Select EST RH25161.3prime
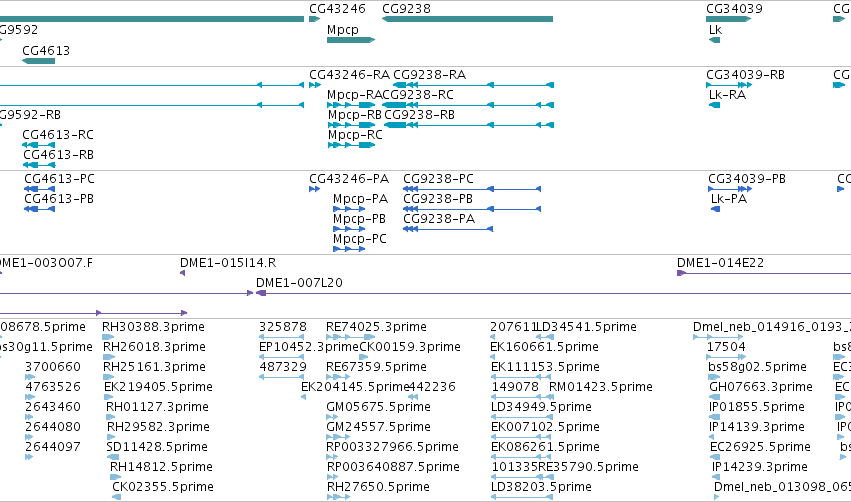 tap(154, 367)
